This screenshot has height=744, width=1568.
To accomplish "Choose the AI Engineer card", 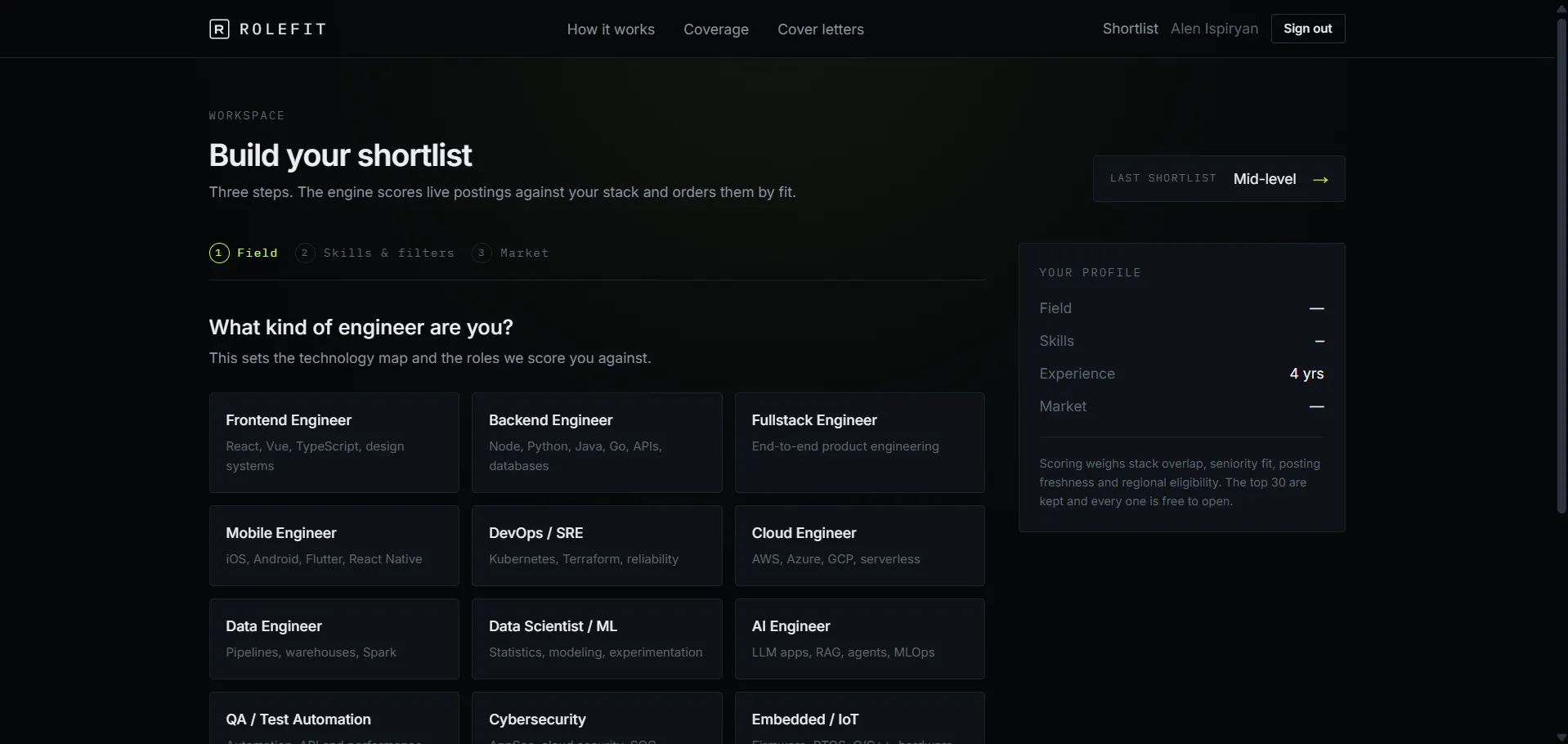I will pyautogui.click(x=860, y=639).
